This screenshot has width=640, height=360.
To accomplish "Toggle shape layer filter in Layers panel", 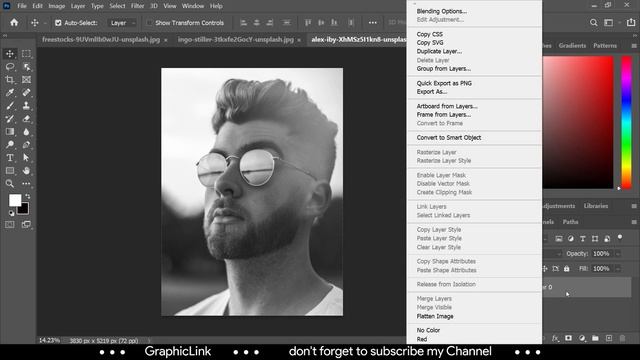I will pos(595,239).
